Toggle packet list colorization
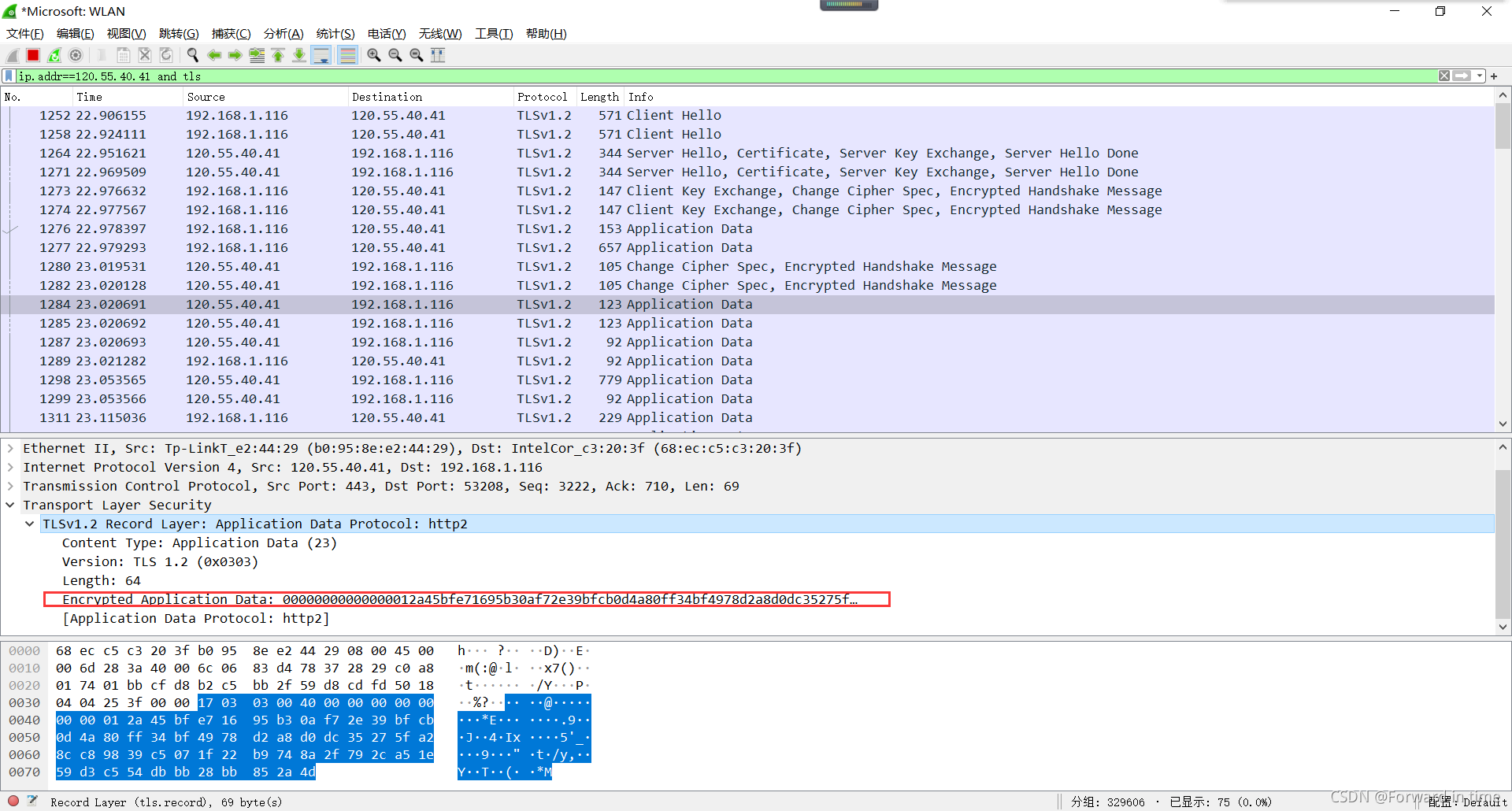The width and height of the screenshot is (1512, 811). pos(347,55)
